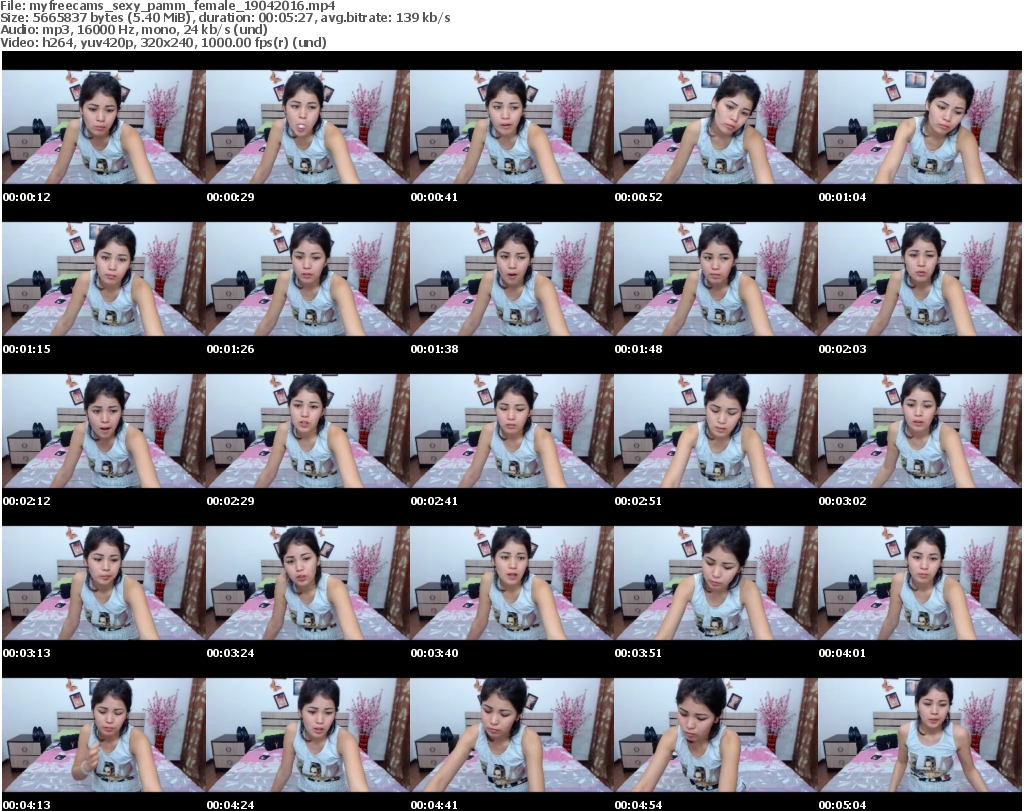Click the thumbnail timestamped 00:04:13

(x=104, y=735)
